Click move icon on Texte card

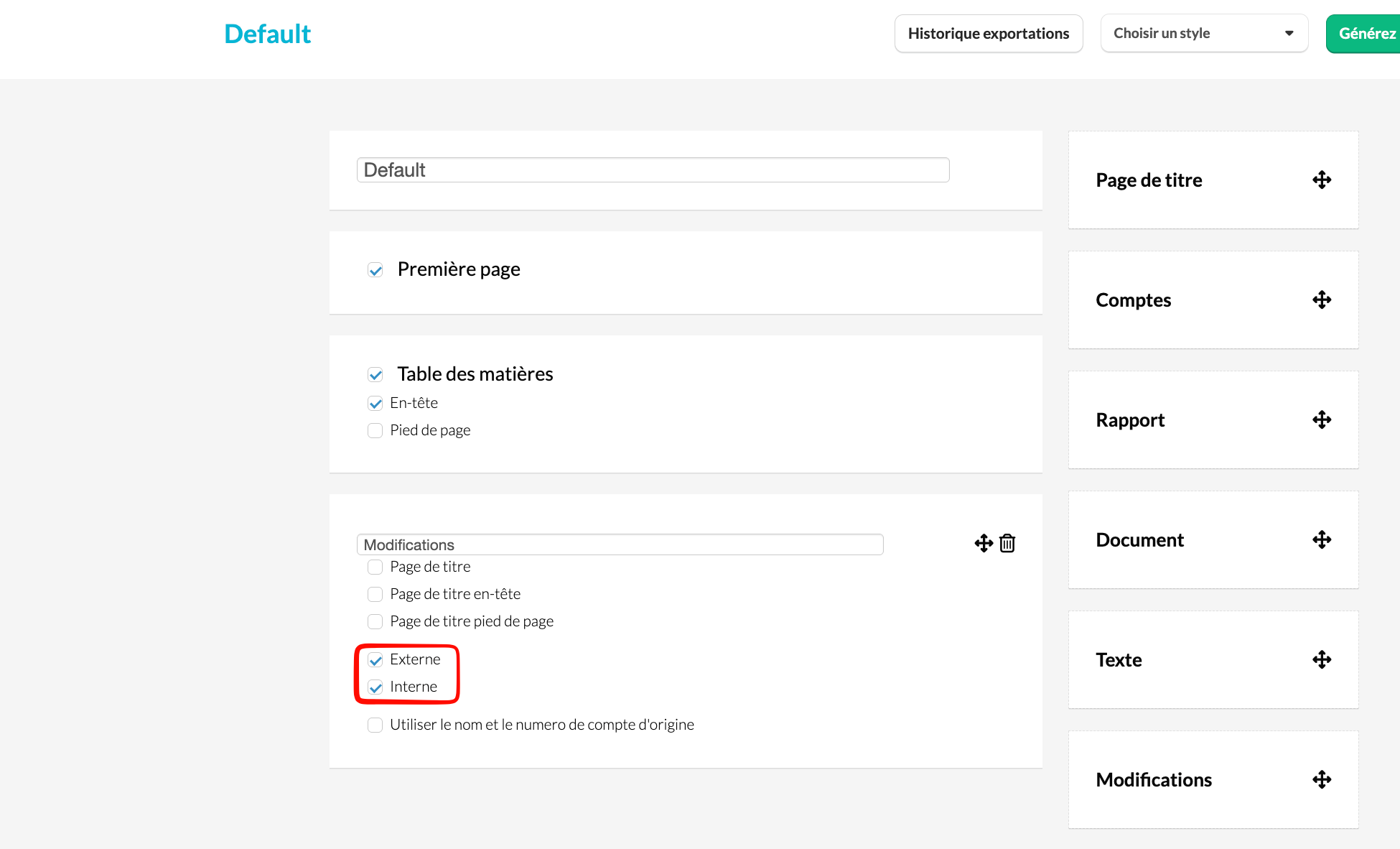[x=1322, y=659]
